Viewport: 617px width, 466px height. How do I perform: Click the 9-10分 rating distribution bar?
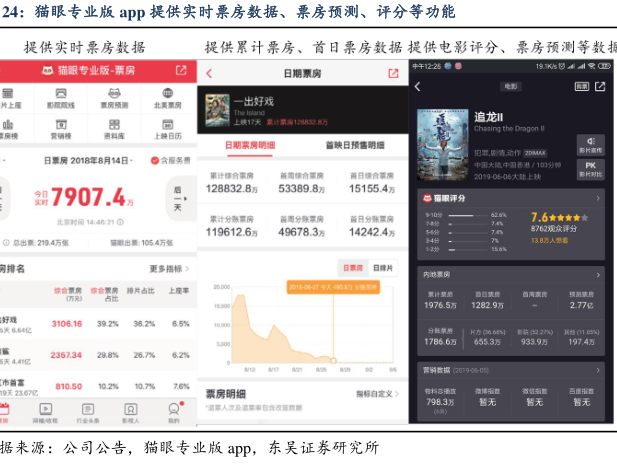[x=466, y=215]
